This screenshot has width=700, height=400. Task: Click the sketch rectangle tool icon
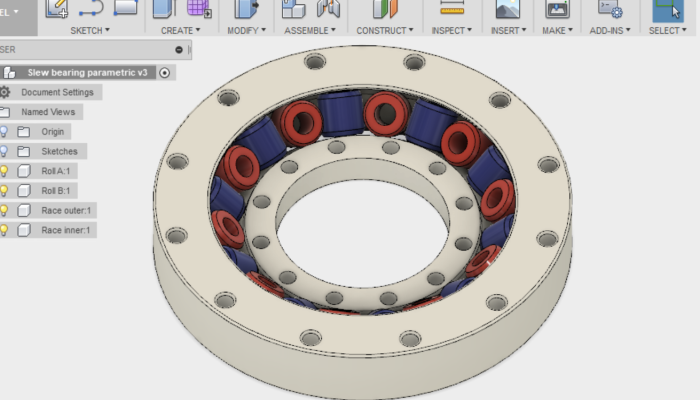coord(125,7)
